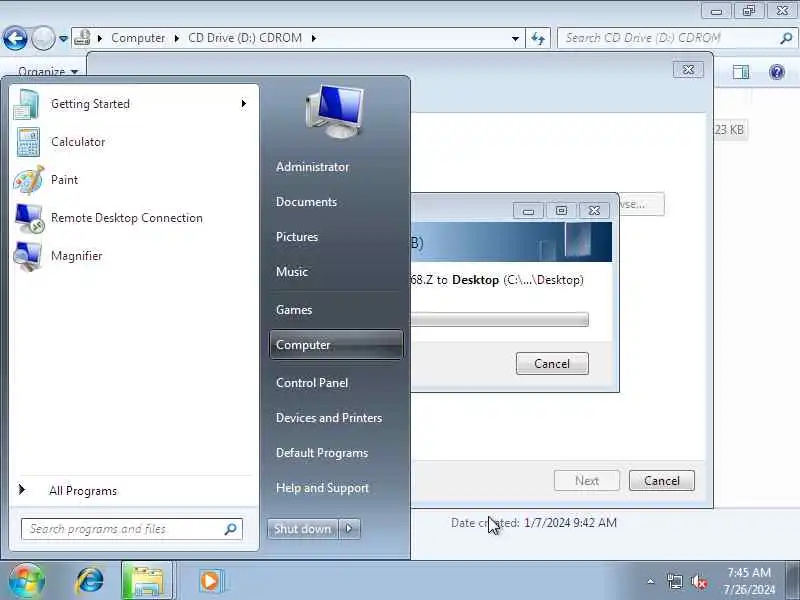Launch Calculator from the Start menu

point(132,142)
